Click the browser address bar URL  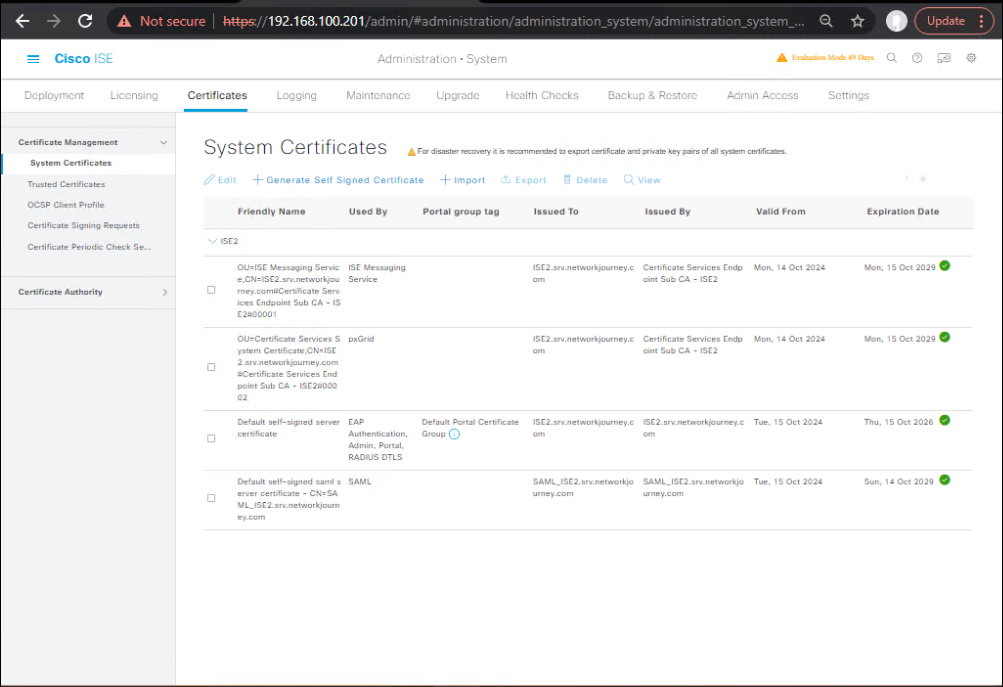click(x=514, y=21)
